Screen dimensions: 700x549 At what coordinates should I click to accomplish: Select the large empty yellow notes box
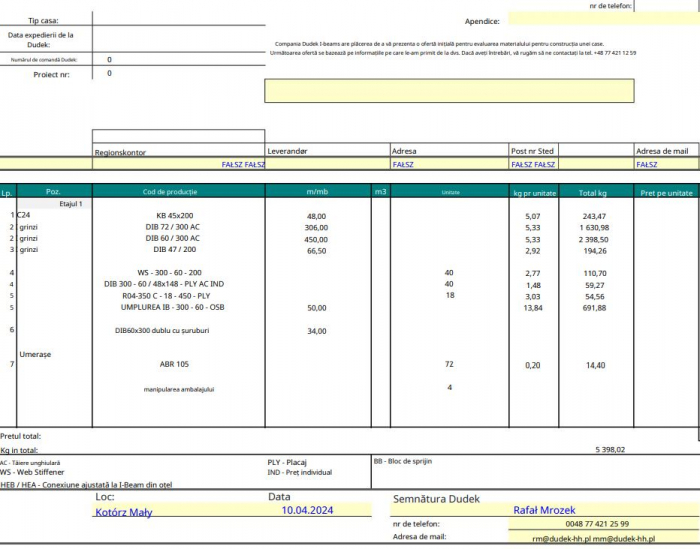[x=449, y=91]
